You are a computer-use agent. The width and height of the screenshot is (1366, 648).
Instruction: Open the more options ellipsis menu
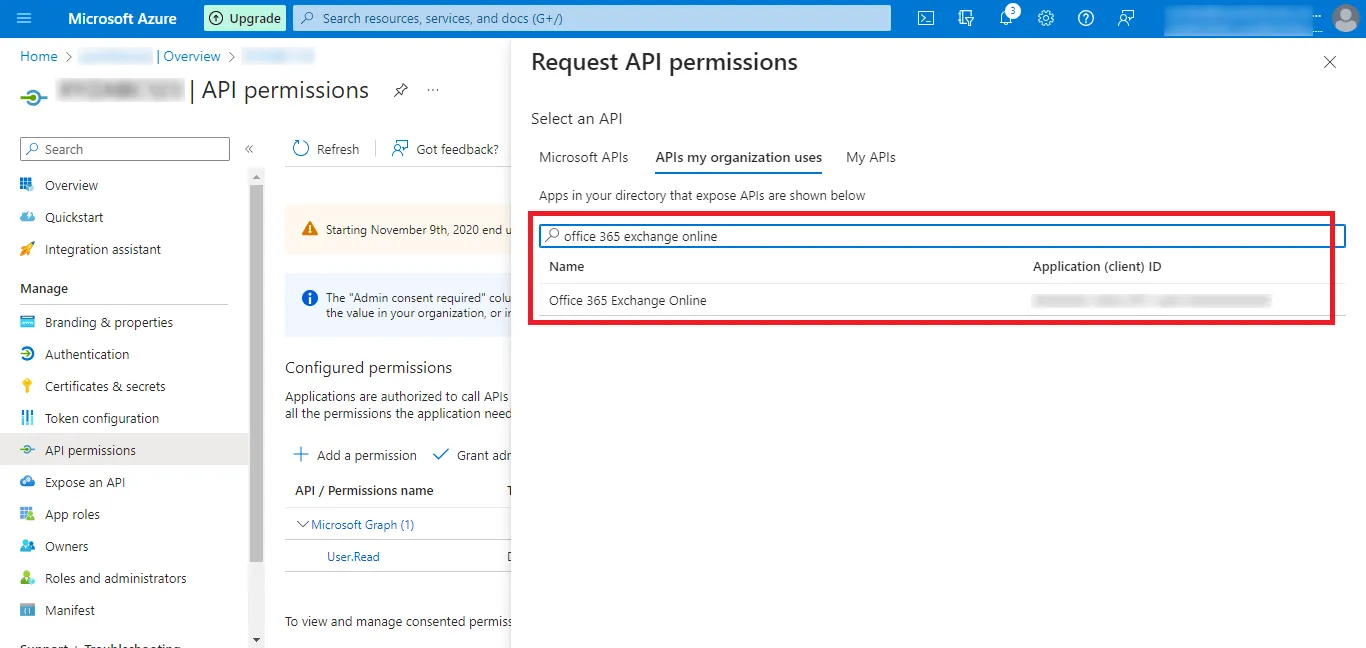tap(433, 90)
